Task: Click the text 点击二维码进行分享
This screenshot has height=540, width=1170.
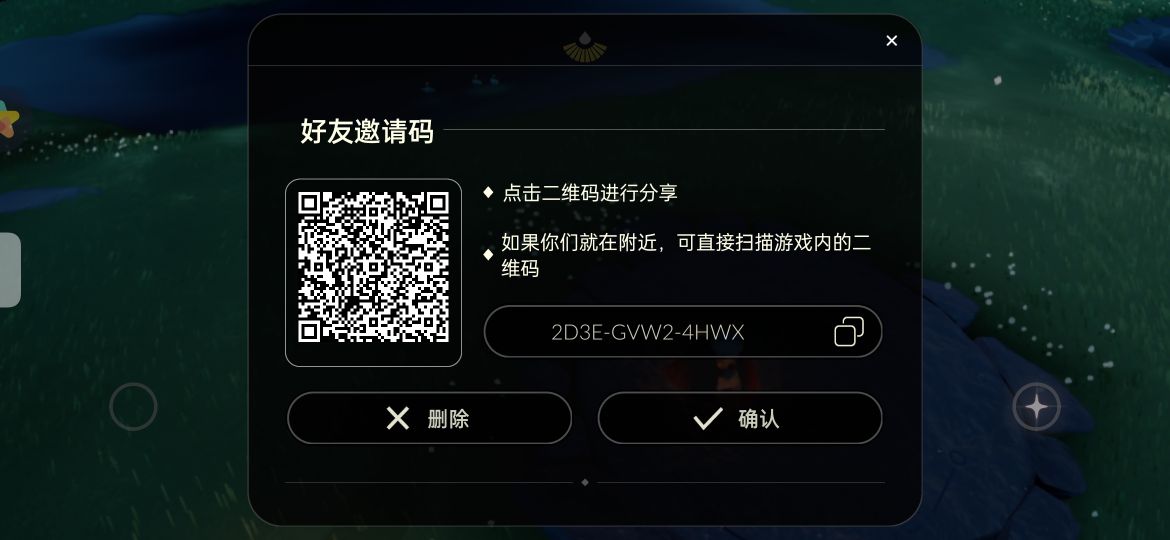Action: coord(589,192)
